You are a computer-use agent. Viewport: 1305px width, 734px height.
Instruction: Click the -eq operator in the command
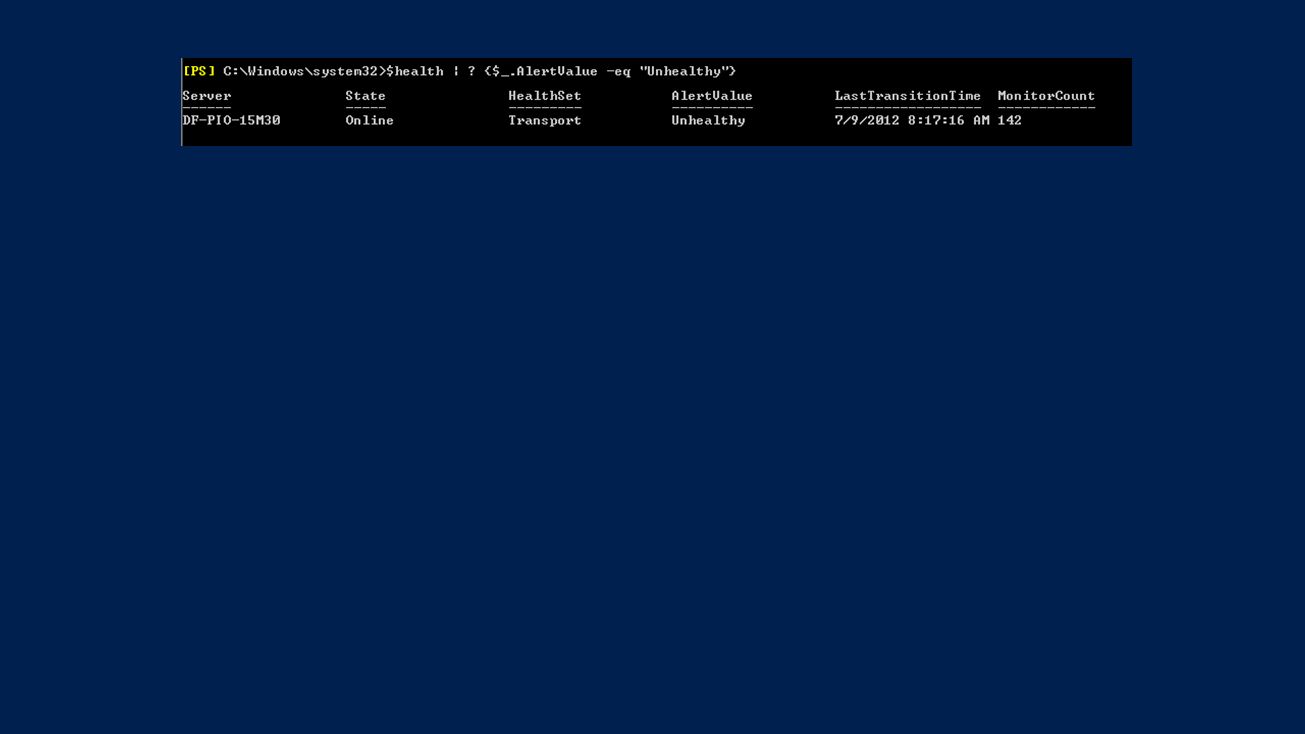[x=619, y=71]
